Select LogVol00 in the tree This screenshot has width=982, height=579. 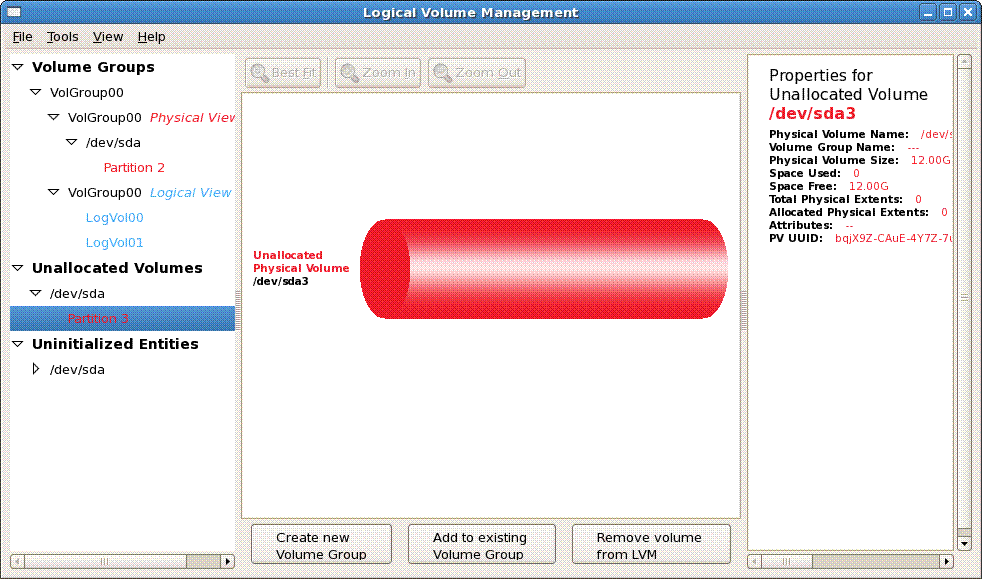[115, 217]
